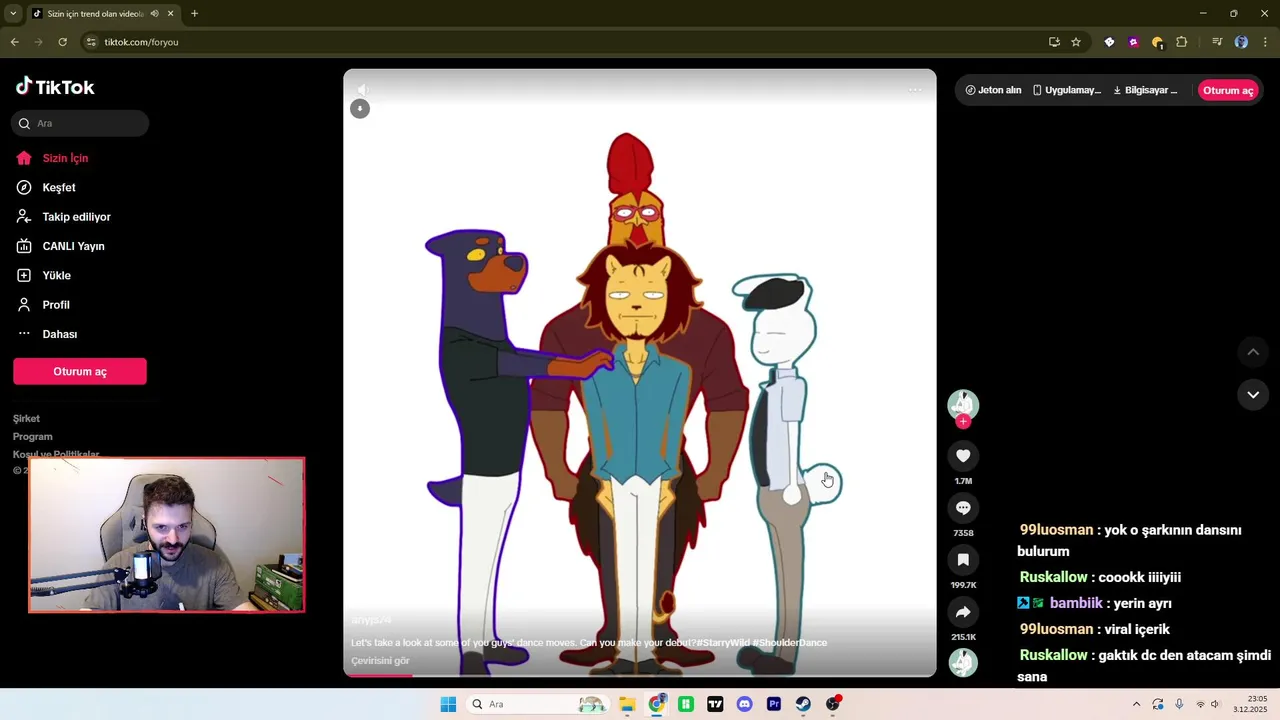Expand the Program footer section
Screen dimensions: 1280x720
click(x=33, y=437)
